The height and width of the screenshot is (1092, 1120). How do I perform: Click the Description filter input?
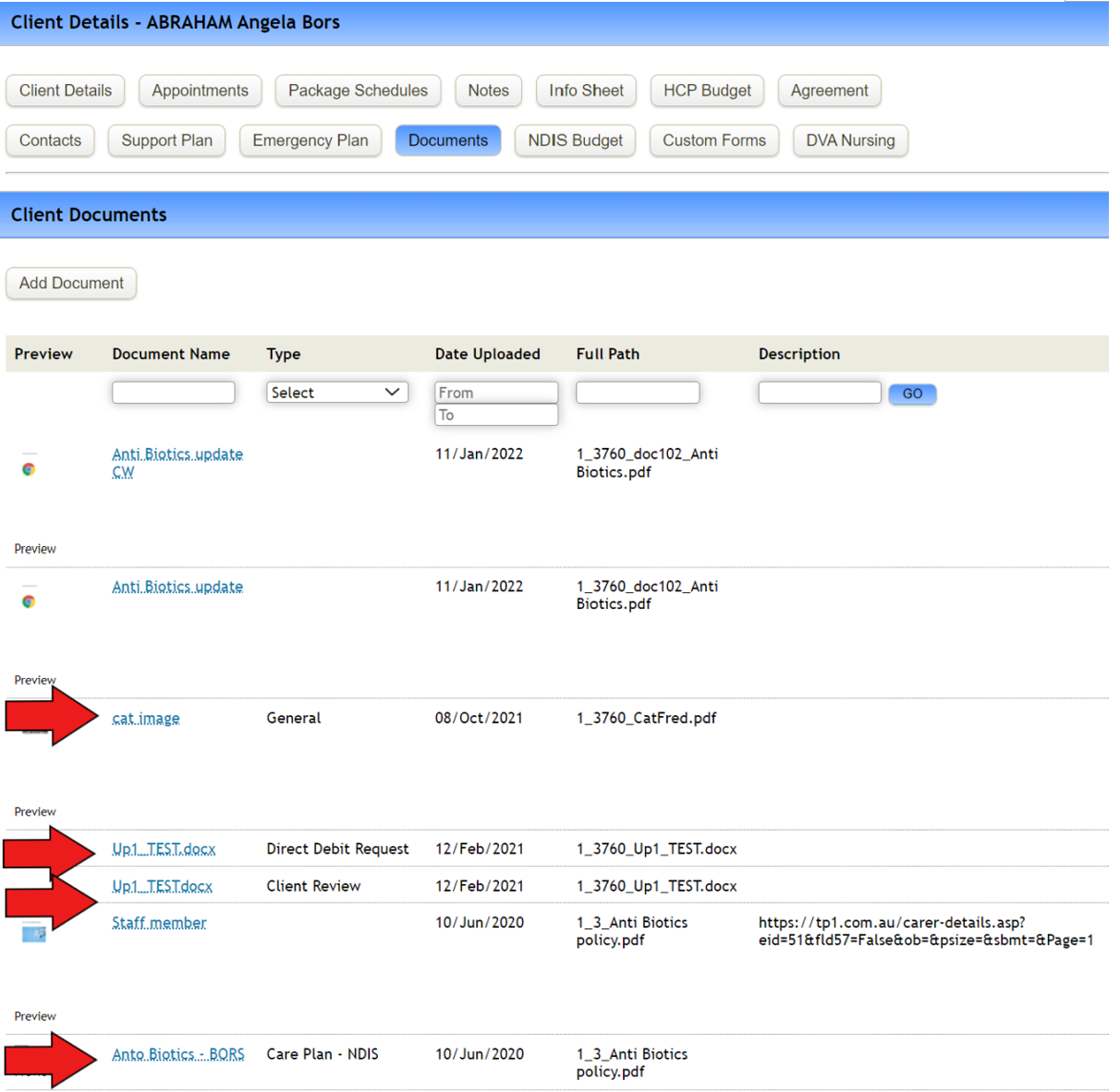819,392
